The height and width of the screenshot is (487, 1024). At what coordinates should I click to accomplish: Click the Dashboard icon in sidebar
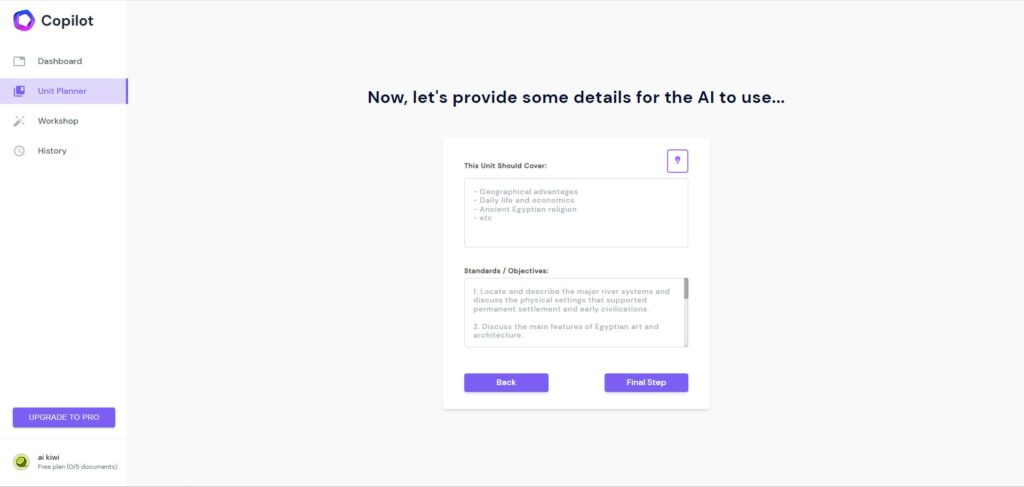pyautogui.click(x=19, y=61)
